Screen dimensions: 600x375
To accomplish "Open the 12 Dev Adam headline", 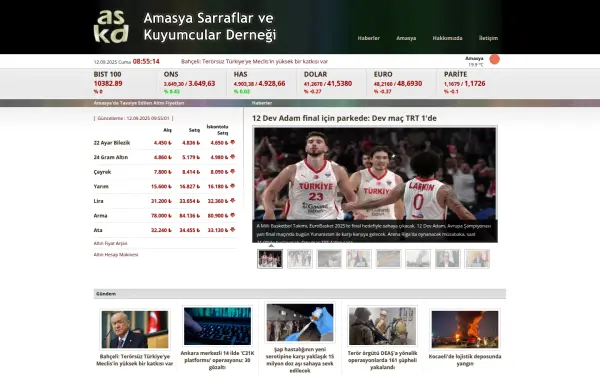I will 344,118.
